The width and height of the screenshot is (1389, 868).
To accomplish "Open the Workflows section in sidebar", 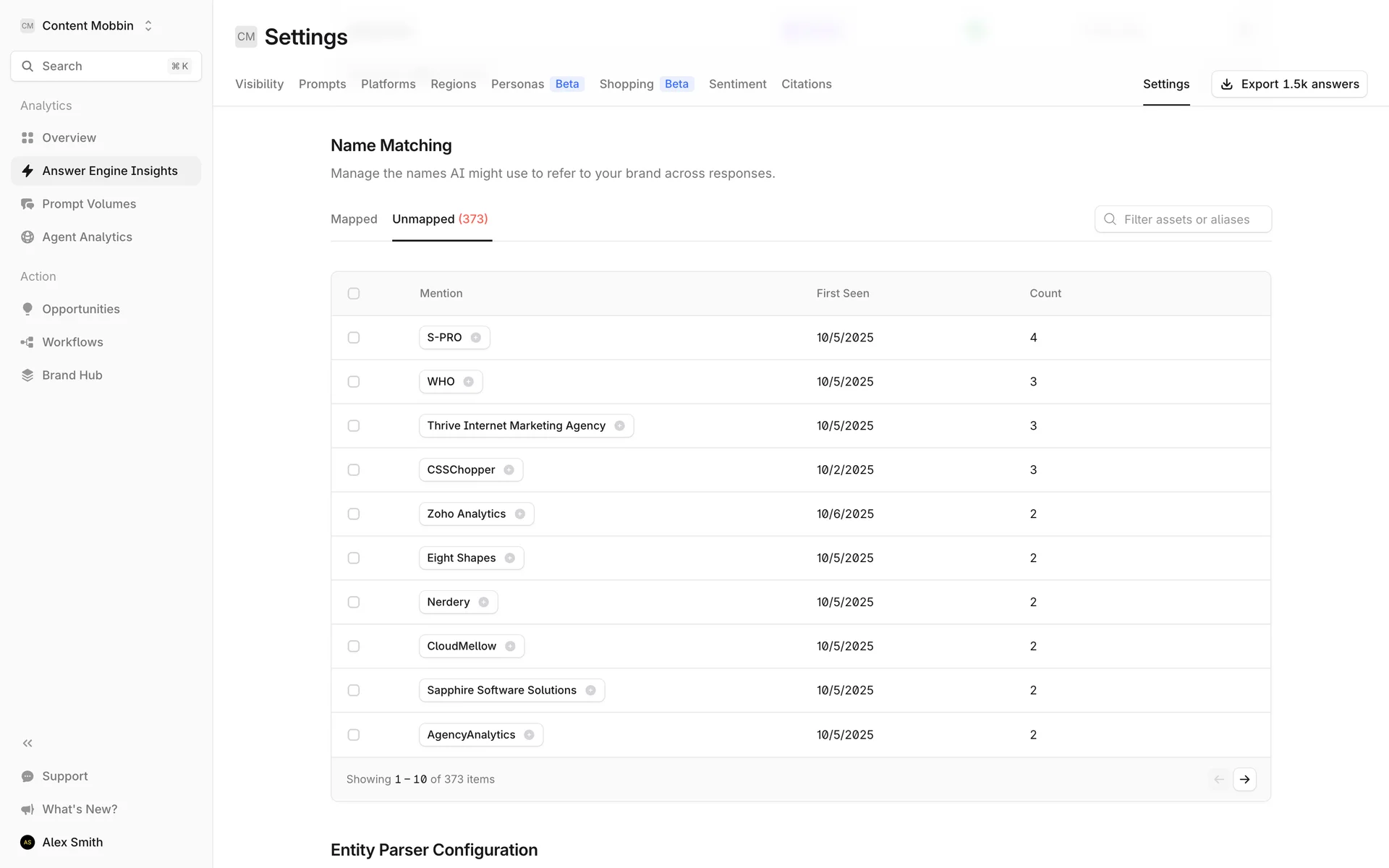I will point(72,342).
